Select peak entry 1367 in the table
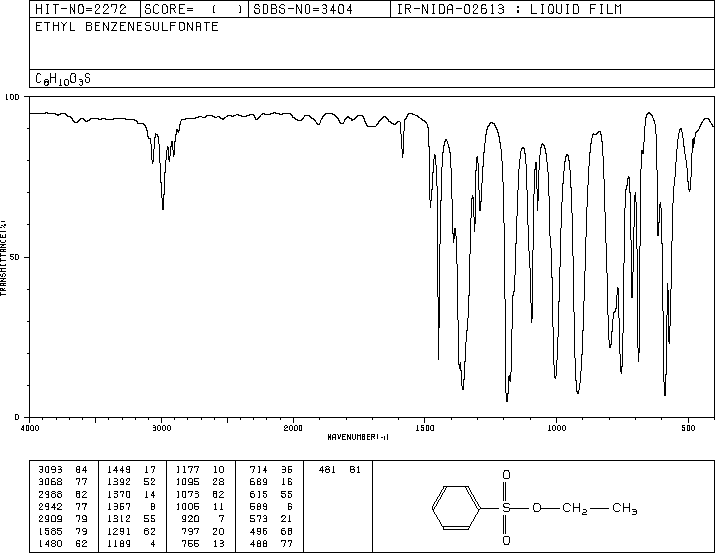The height and width of the screenshot is (553, 715). (119, 506)
